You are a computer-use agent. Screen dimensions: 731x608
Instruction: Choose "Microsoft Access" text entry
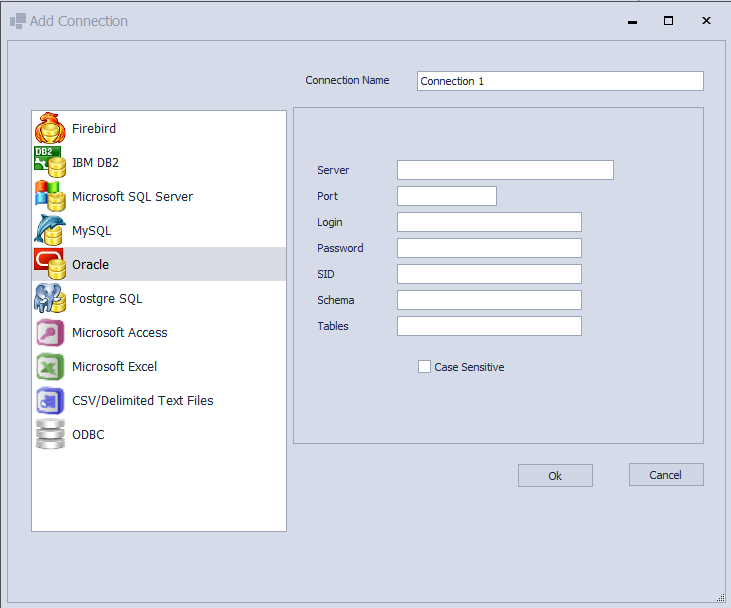point(120,333)
